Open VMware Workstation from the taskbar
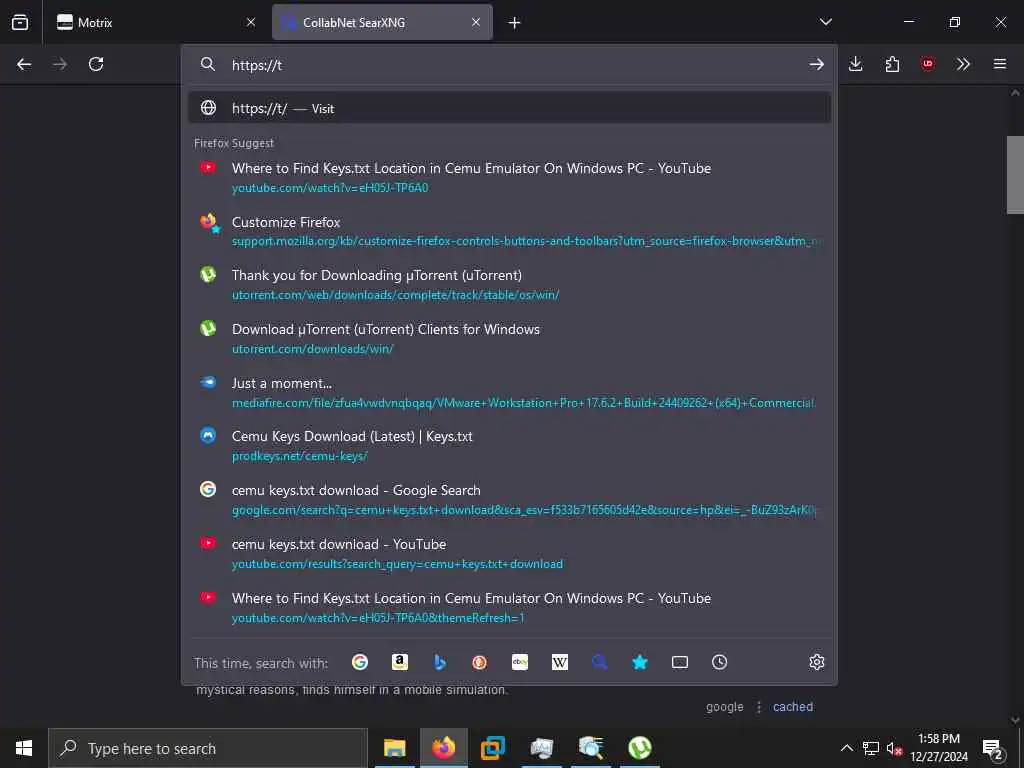Image resolution: width=1024 pixels, height=768 pixels. [x=492, y=748]
